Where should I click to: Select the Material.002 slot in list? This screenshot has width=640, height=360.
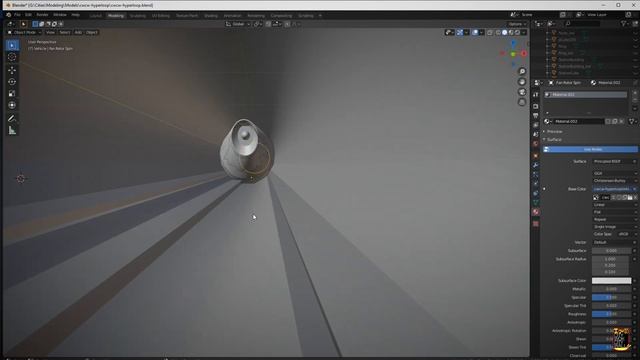pyautogui.click(x=585, y=95)
